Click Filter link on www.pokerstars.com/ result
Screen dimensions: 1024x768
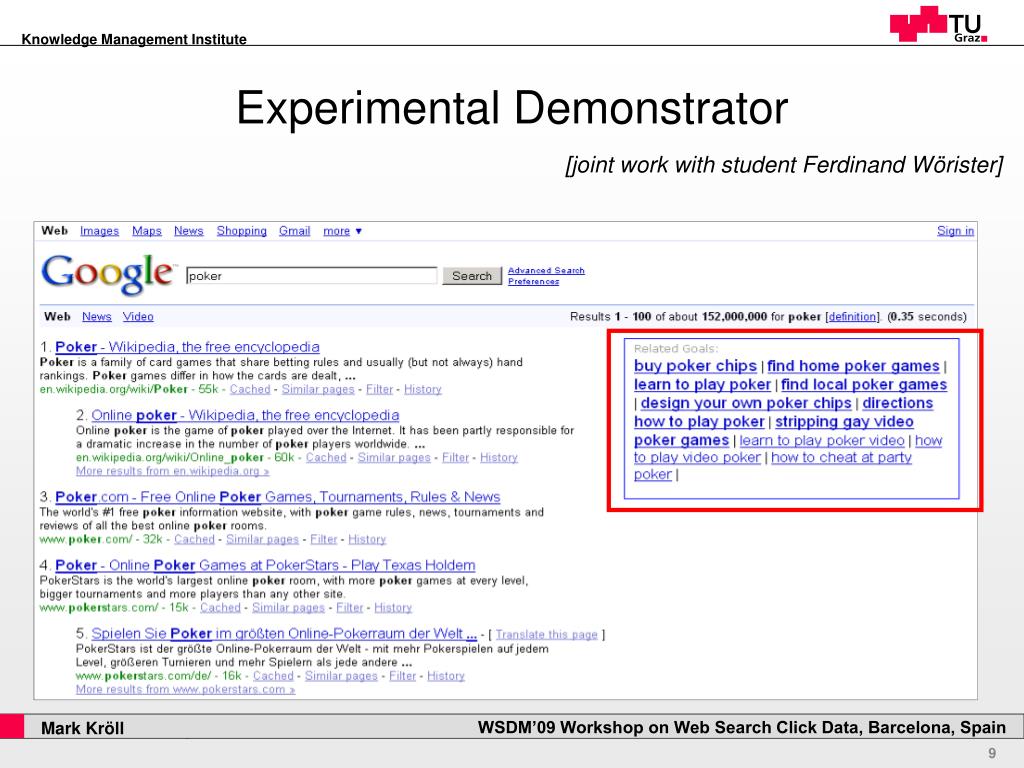(349, 608)
